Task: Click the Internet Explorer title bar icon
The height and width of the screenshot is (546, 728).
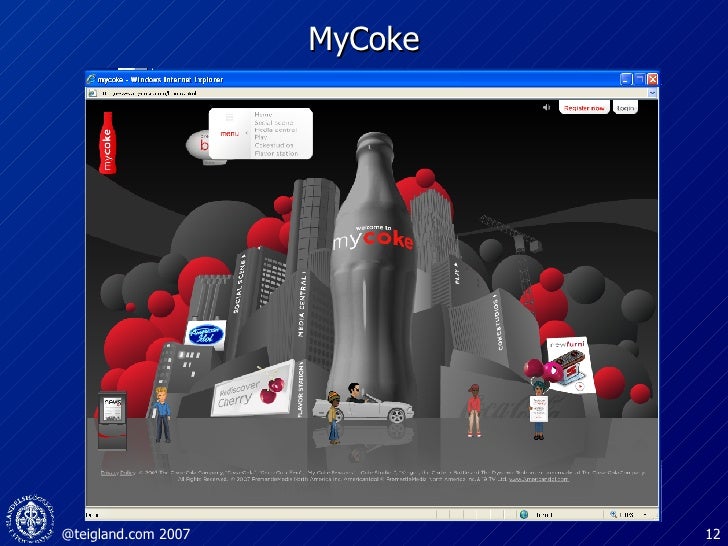Action: [91, 79]
